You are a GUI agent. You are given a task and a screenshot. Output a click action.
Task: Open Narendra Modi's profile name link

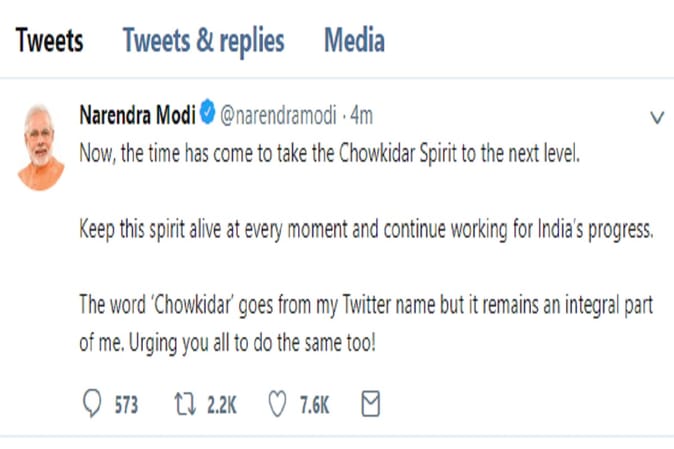pos(137,116)
